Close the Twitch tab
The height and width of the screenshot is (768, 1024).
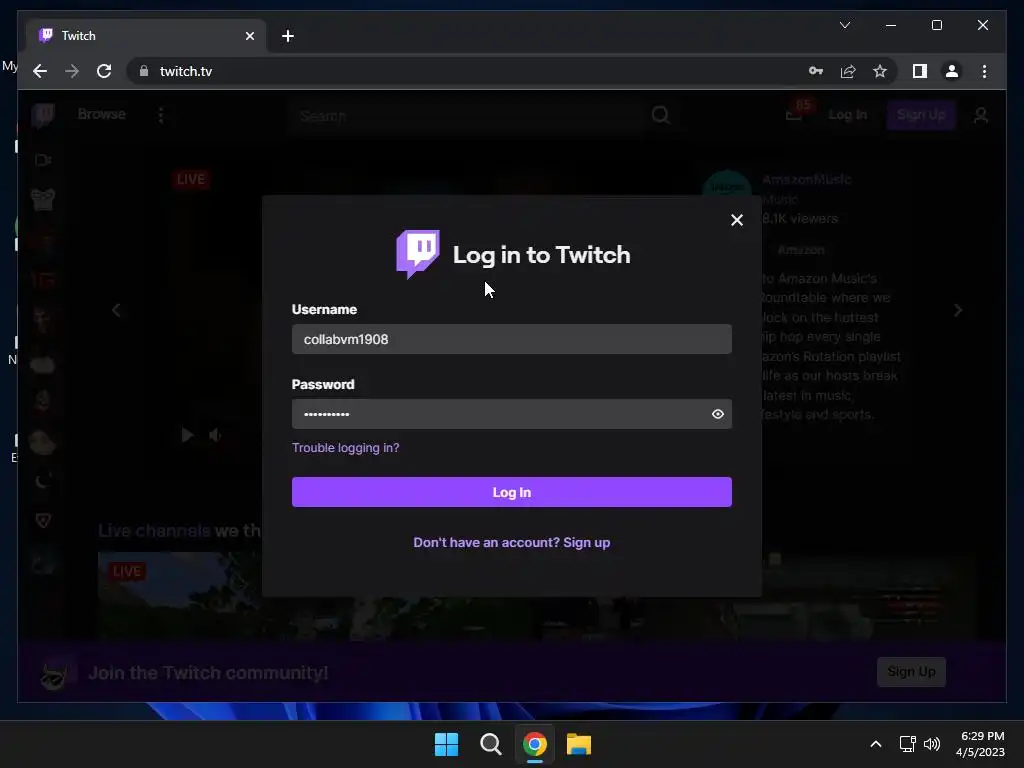point(249,36)
